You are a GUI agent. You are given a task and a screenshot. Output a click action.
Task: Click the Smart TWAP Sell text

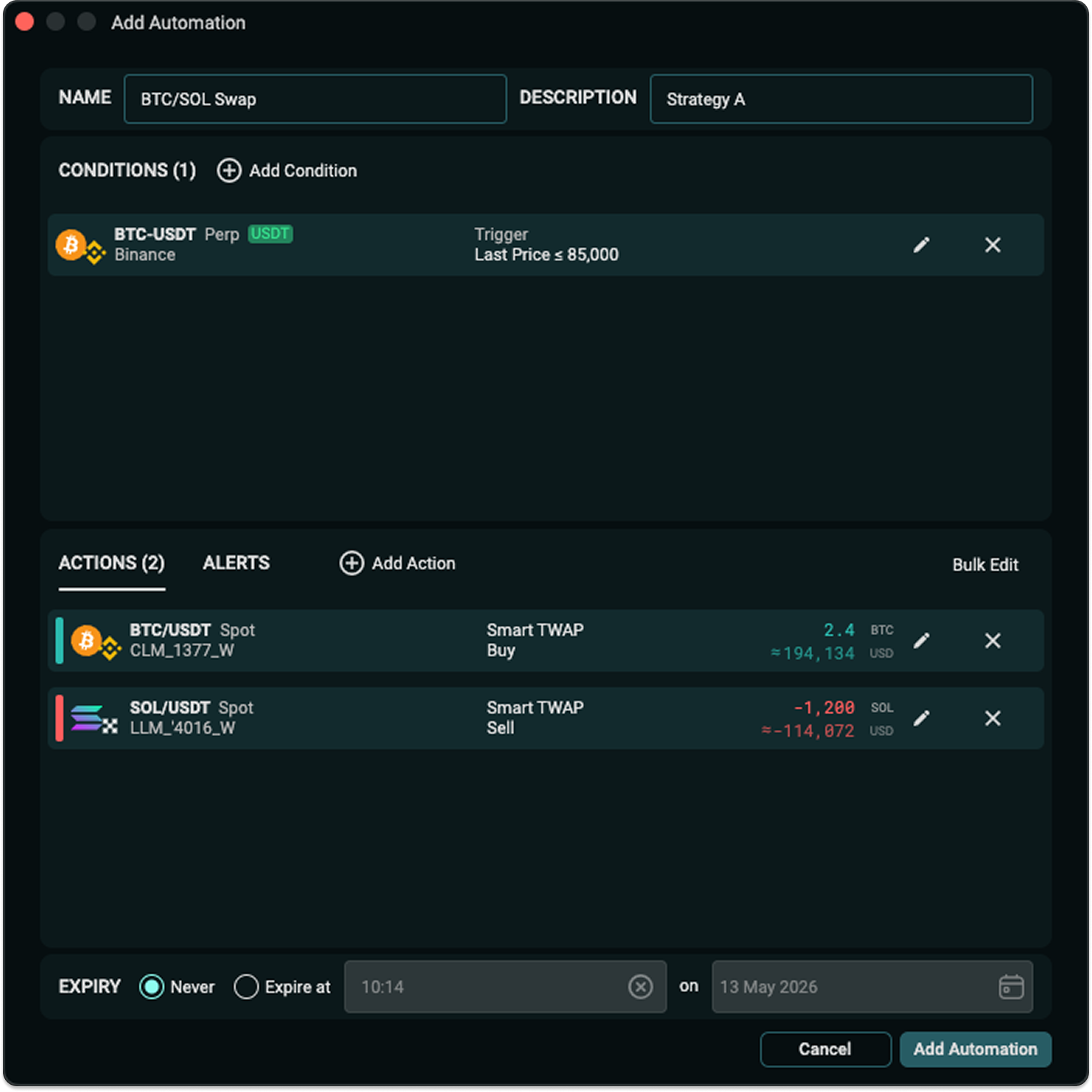click(x=535, y=718)
